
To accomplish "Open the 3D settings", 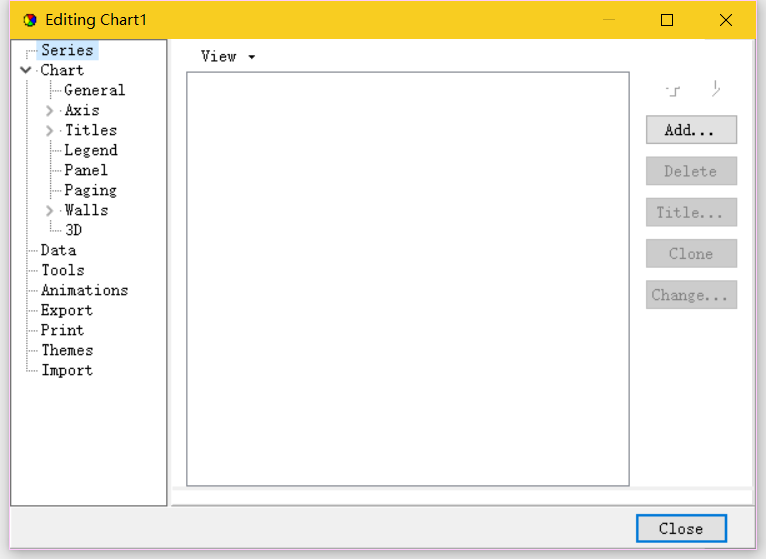I will point(73,230).
